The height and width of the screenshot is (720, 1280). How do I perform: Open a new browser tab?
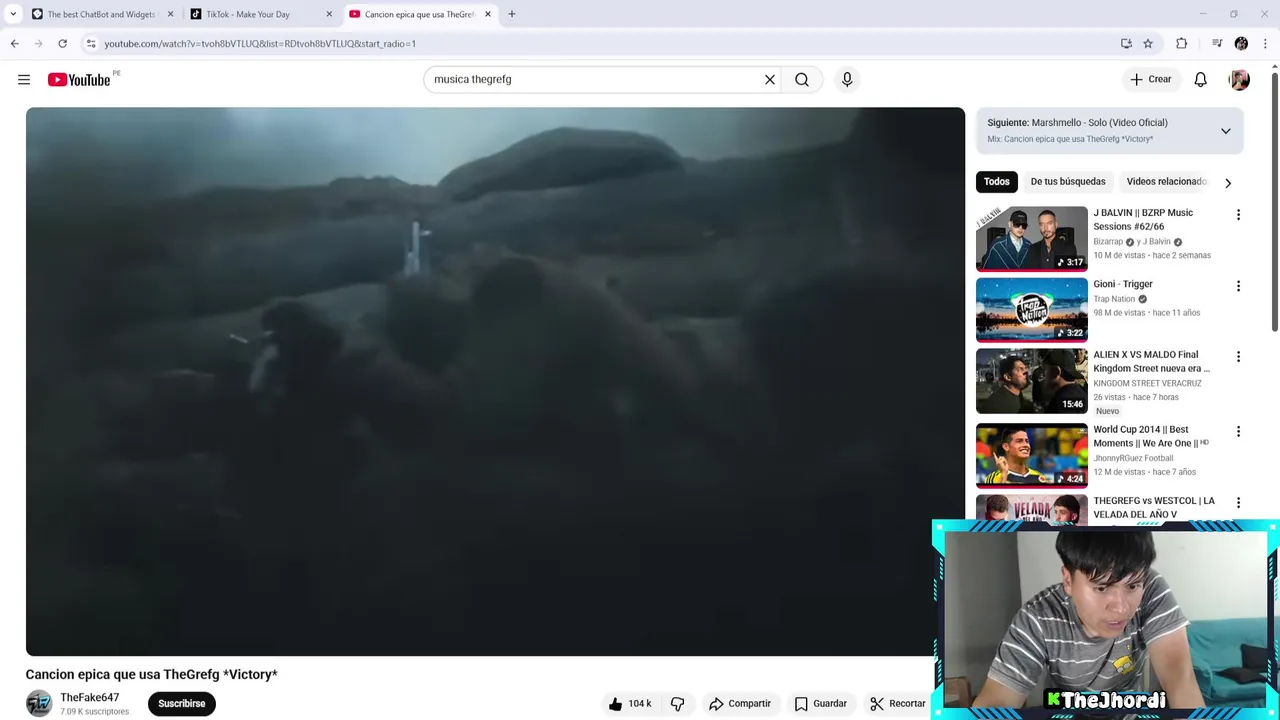pyautogui.click(x=512, y=14)
